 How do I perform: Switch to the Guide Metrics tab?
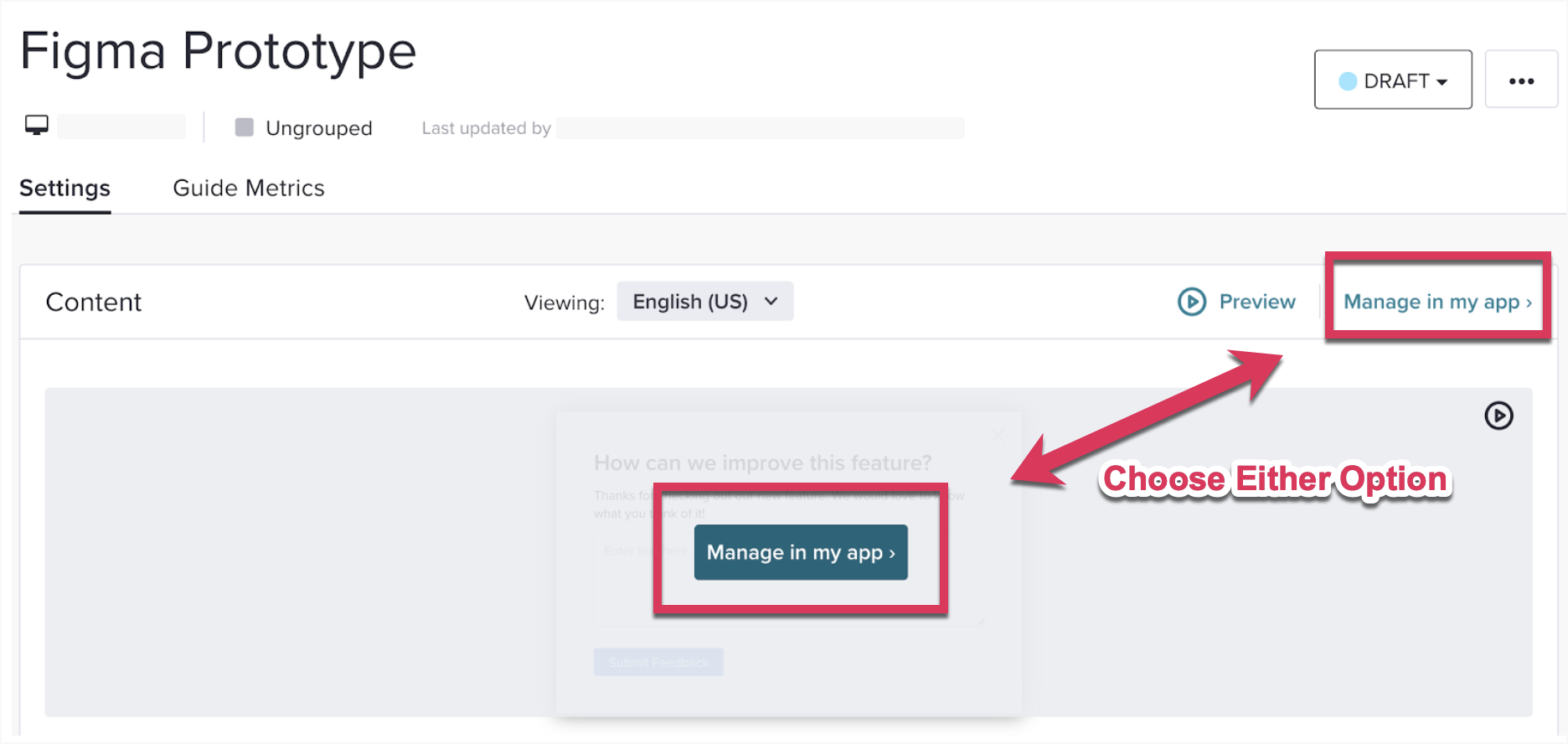[249, 189]
